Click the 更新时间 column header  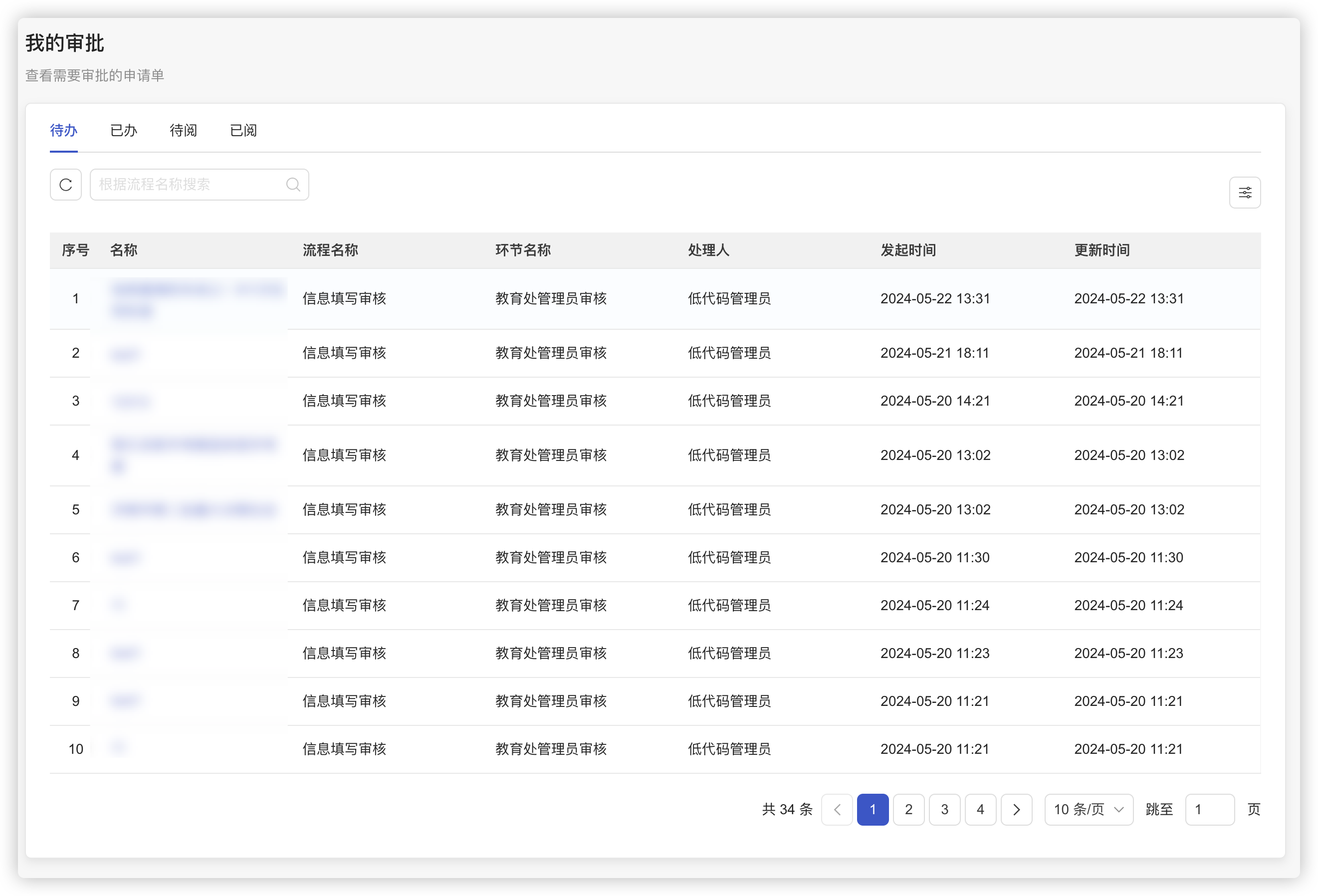tap(1101, 250)
